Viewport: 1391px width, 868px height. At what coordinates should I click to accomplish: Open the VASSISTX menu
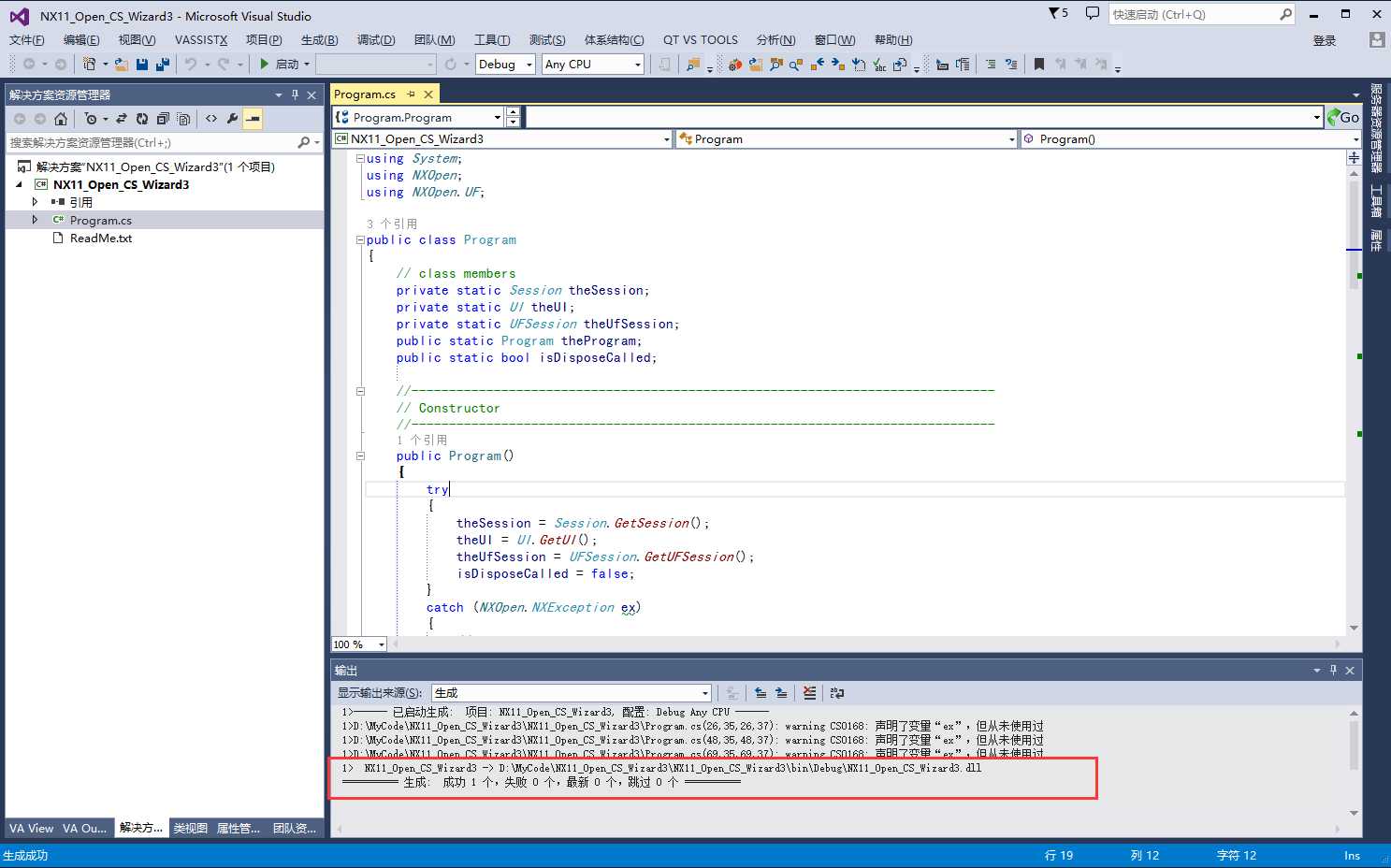point(201,39)
